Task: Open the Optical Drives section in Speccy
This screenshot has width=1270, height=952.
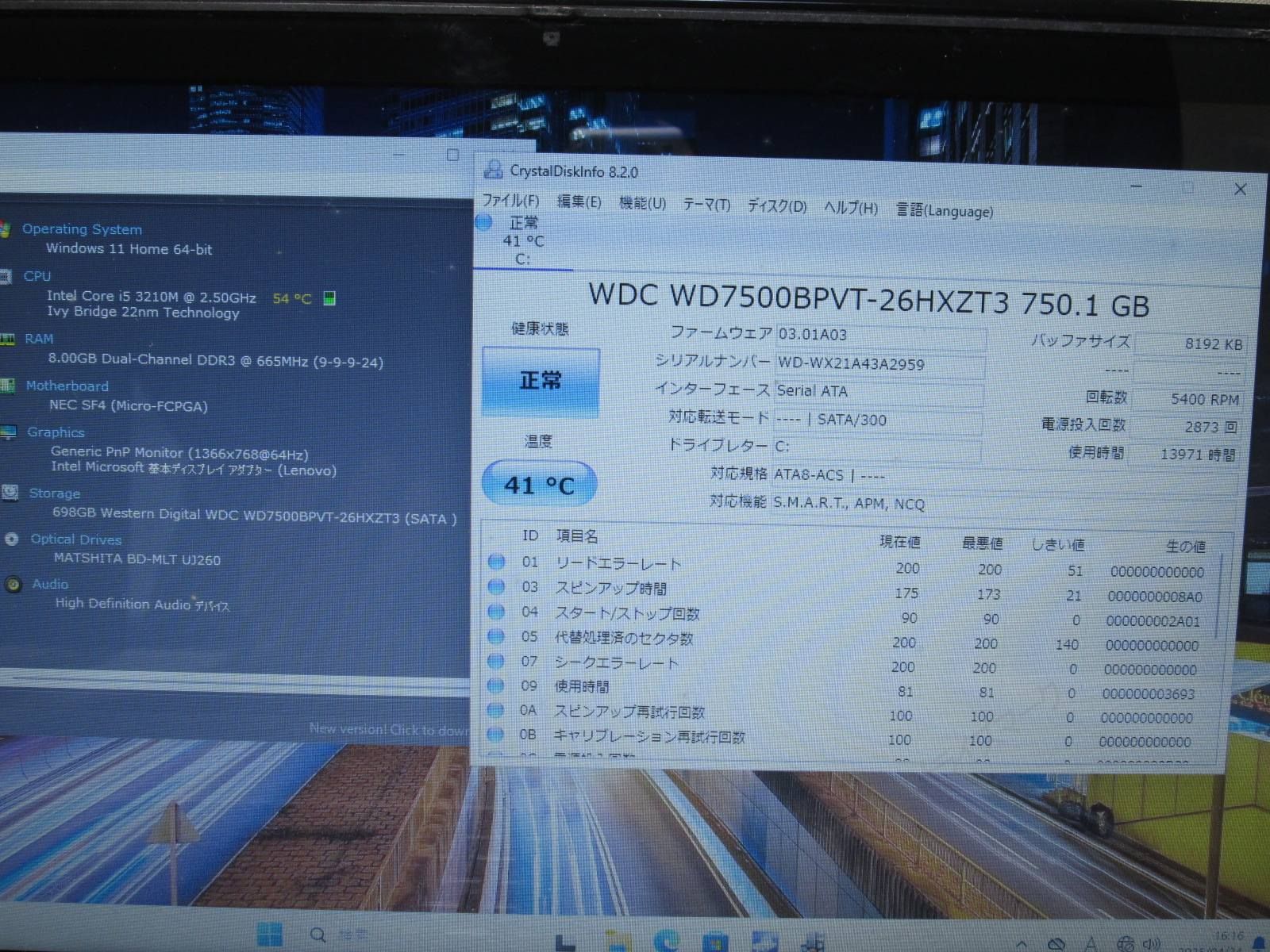Action: (76, 539)
